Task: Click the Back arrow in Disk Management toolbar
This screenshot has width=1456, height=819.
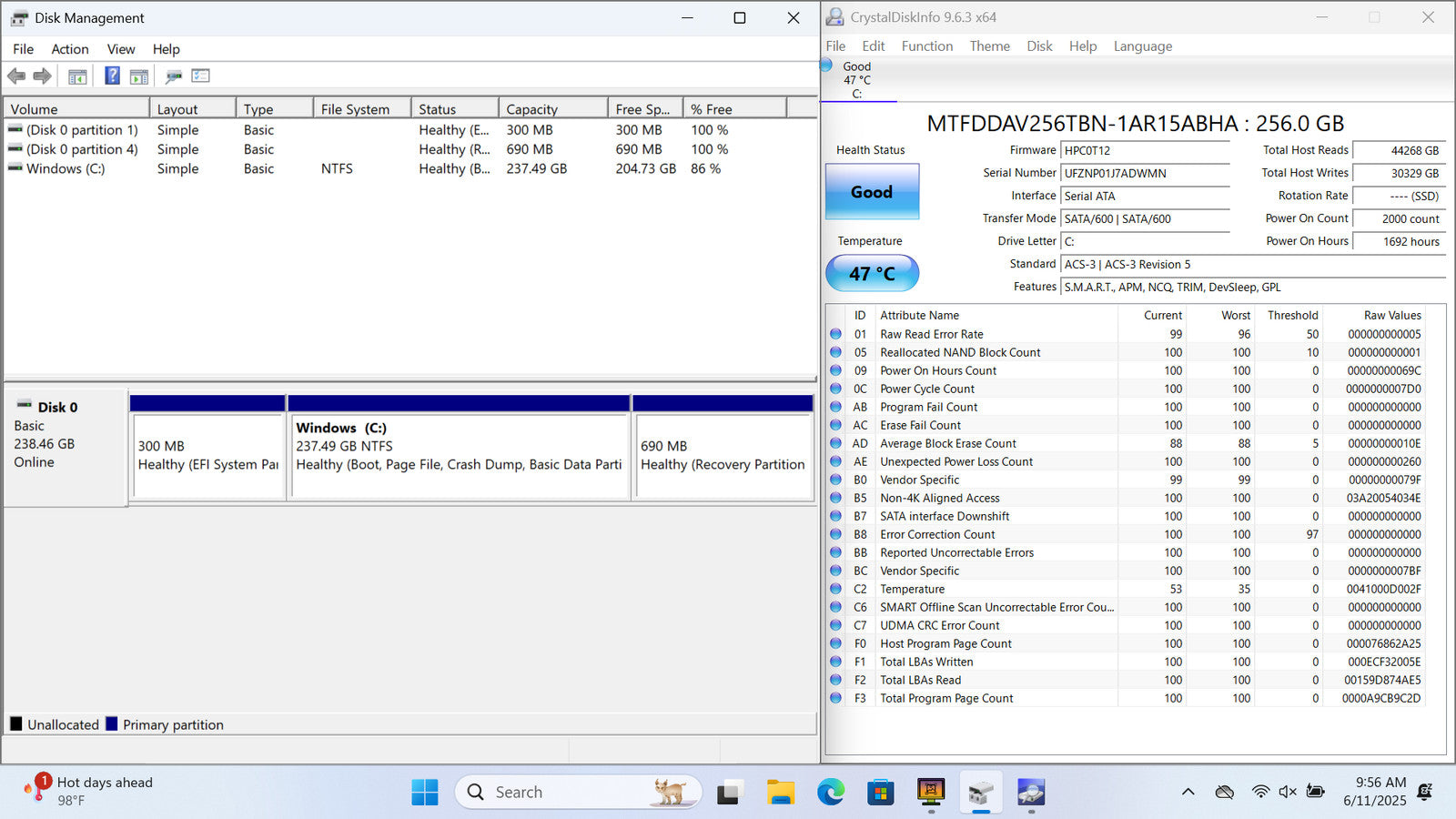Action: click(16, 76)
